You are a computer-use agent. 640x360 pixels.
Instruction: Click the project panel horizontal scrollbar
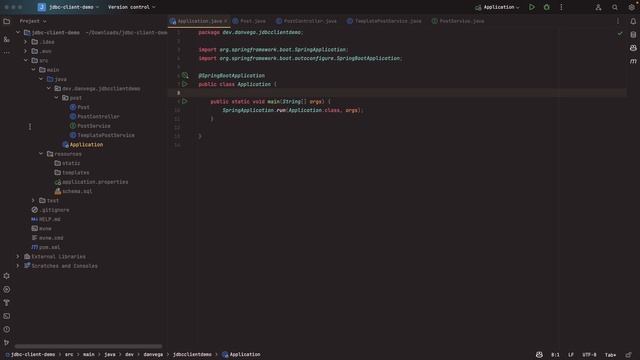pyautogui.click(x=88, y=346)
